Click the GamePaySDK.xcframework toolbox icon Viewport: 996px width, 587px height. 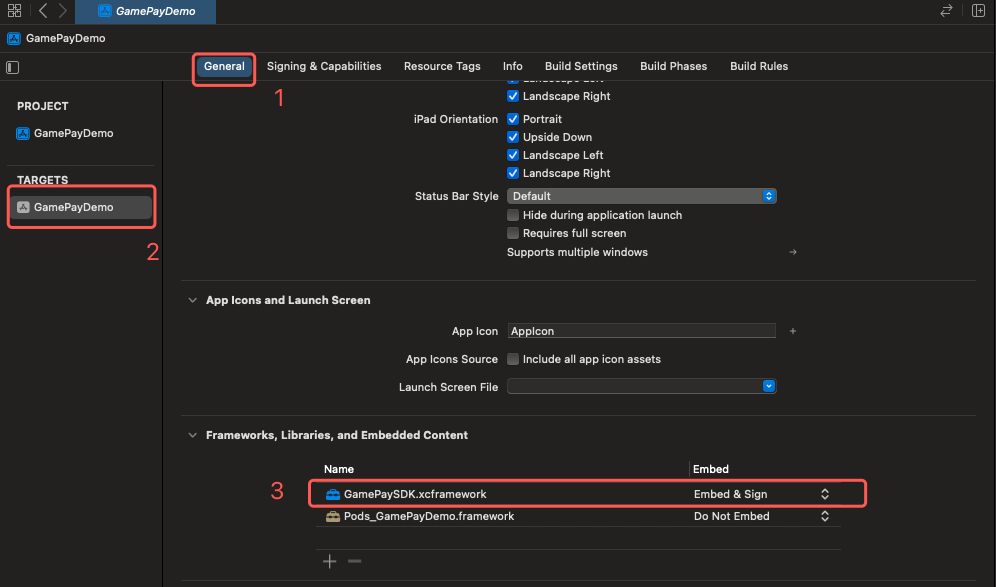333,494
